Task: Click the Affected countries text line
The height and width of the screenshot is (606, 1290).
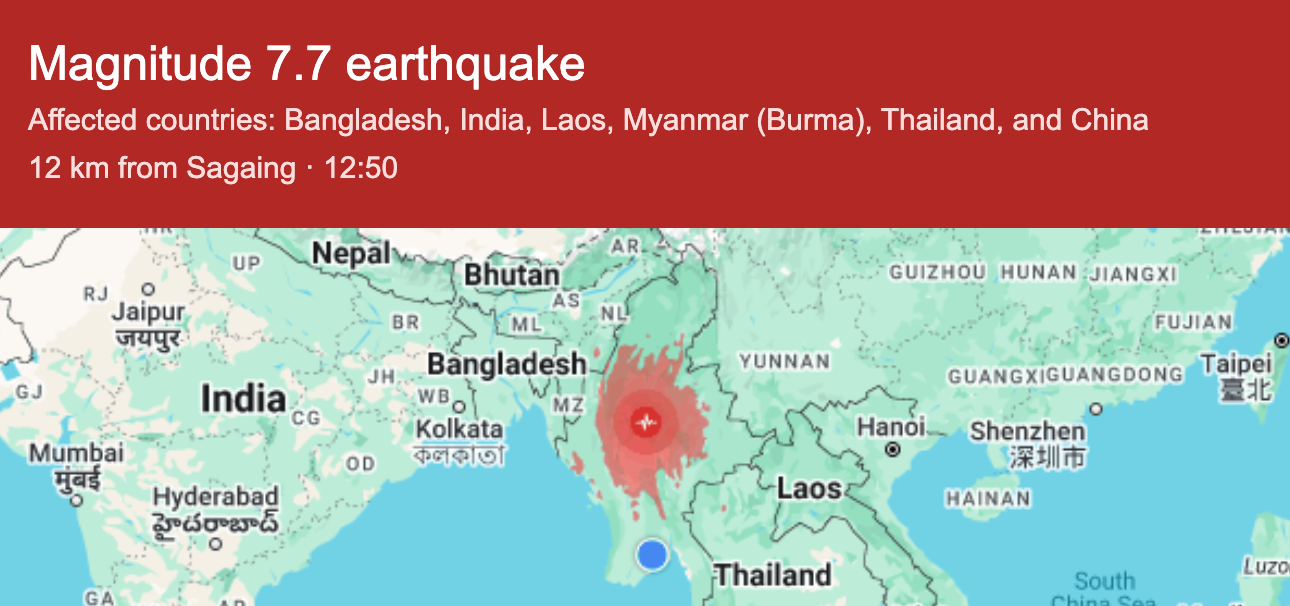Action: click(588, 121)
